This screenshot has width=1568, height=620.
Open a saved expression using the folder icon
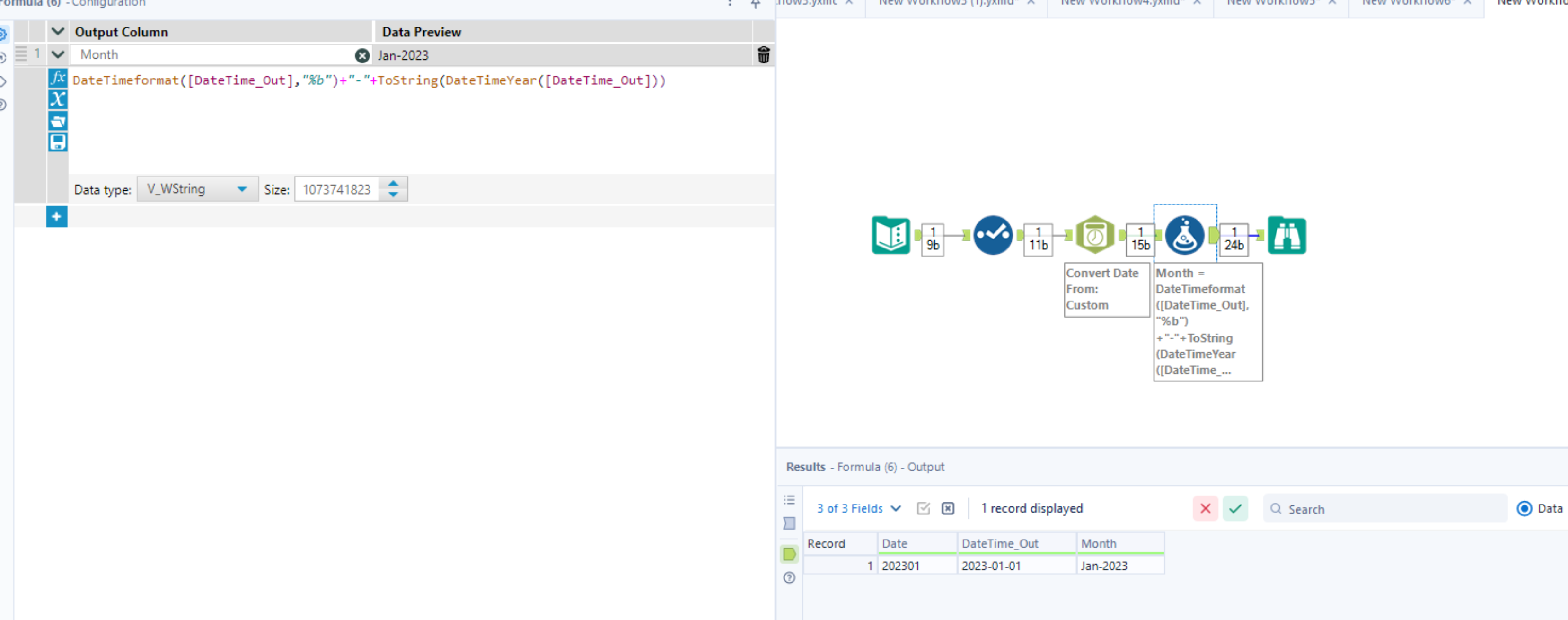(x=58, y=121)
